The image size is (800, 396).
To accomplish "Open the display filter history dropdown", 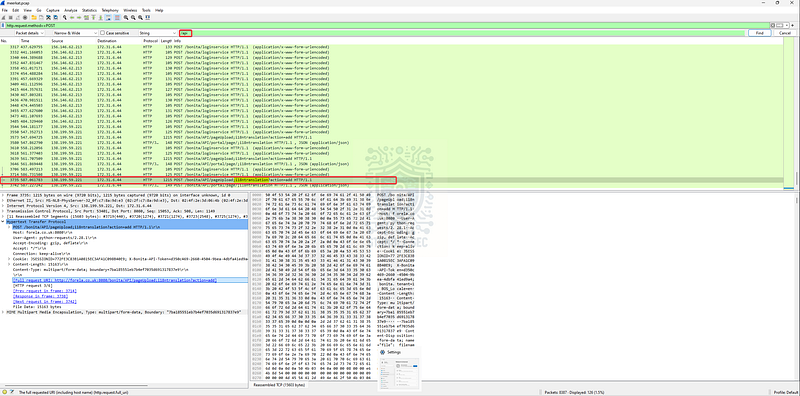I will 787,25.
